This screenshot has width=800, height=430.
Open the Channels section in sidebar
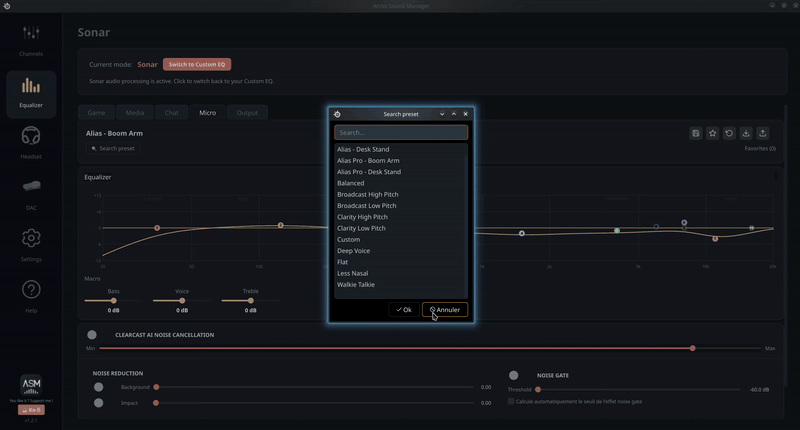click(x=31, y=41)
